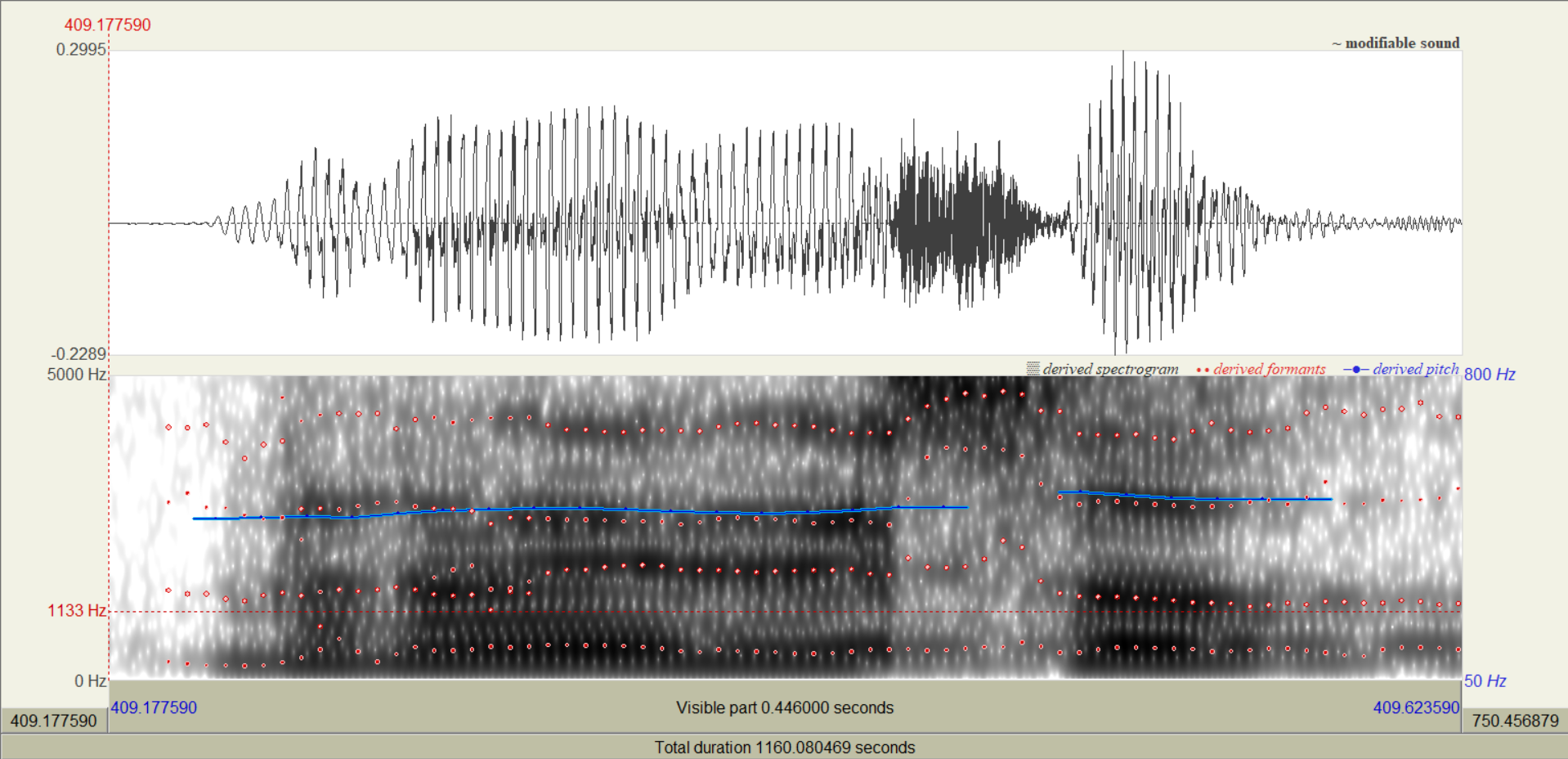
Task: Play the Total duration 1160.080469 seconds bar
Action: coord(785,747)
